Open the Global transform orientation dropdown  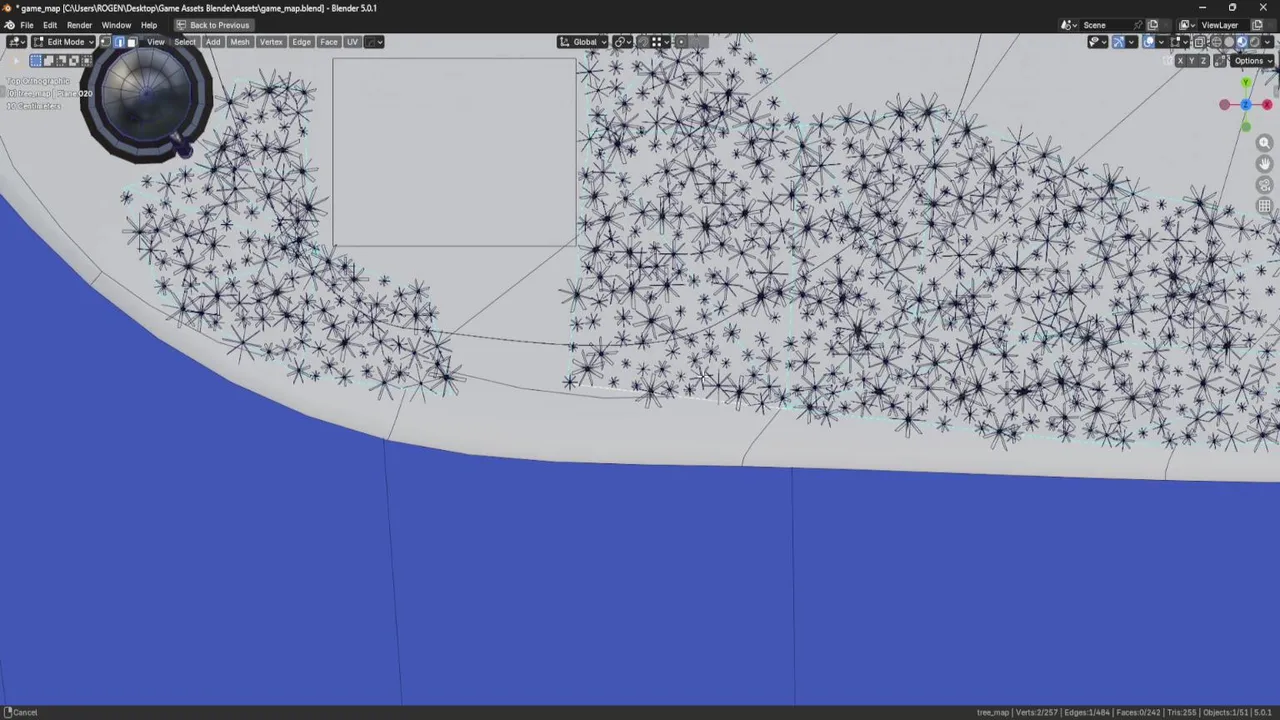coord(582,42)
